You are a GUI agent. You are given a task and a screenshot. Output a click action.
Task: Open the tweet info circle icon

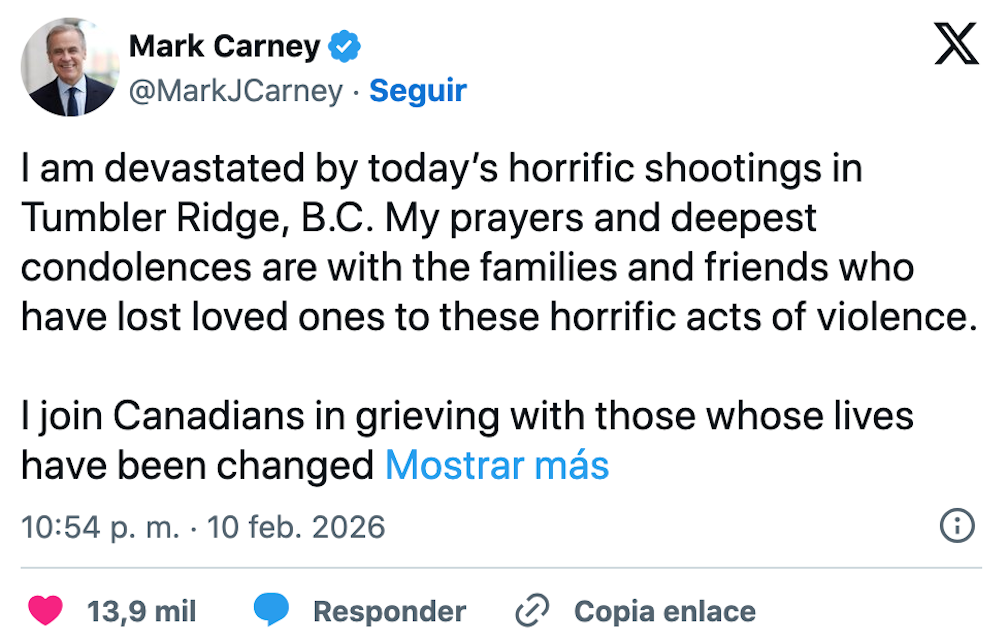click(957, 526)
